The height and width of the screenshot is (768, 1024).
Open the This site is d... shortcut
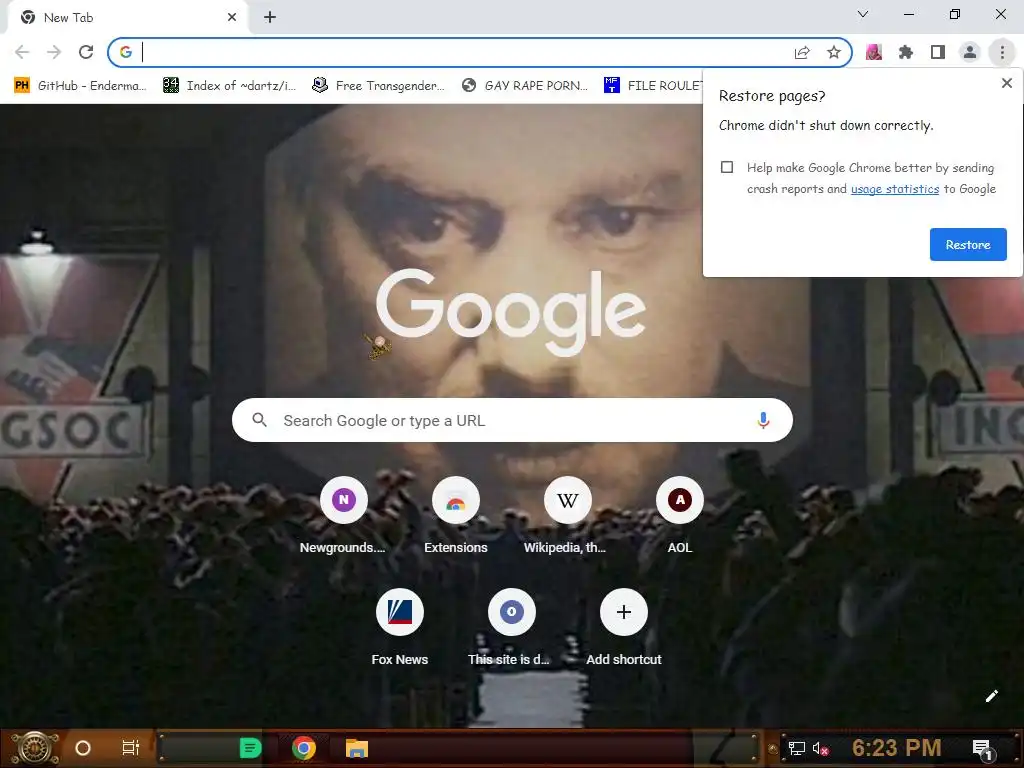tap(511, 627)
